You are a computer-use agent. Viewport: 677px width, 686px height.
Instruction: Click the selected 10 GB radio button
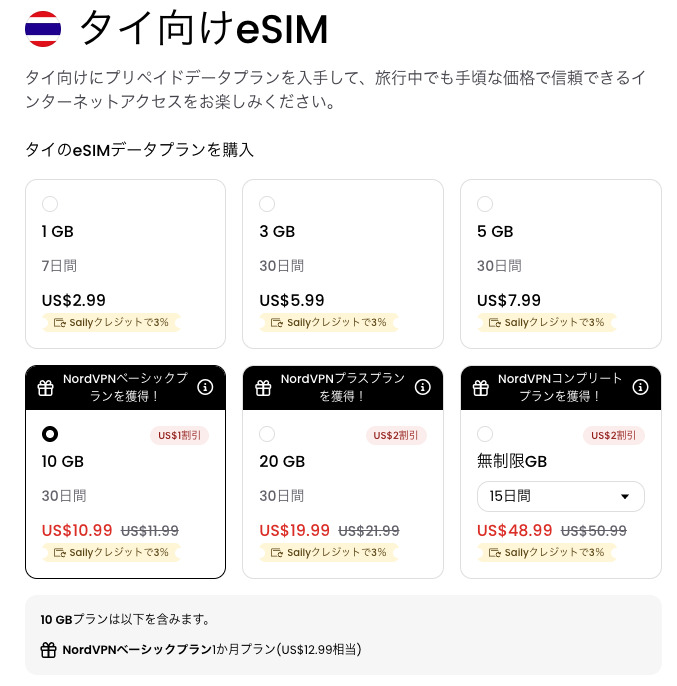click(50, 434)
